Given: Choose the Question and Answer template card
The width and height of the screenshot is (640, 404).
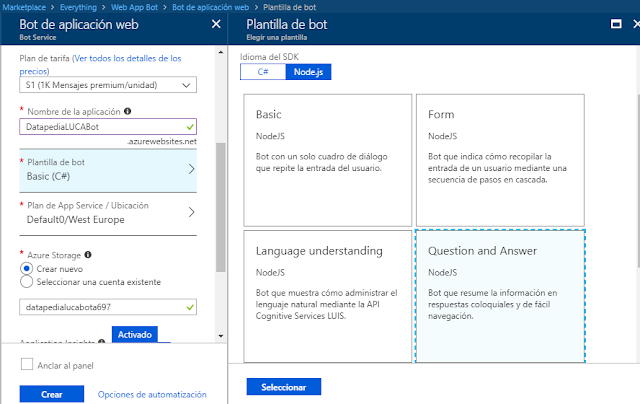Looking at the screenshot, I should 500,296.
